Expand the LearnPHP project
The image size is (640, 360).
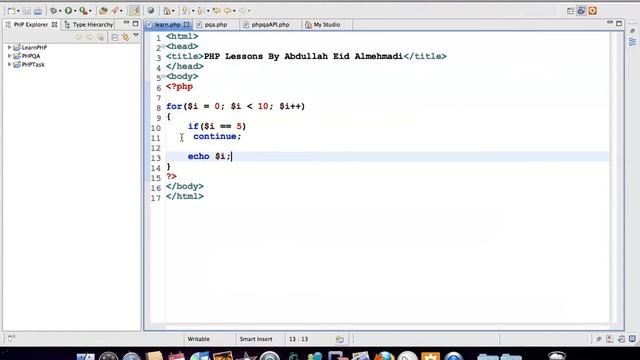tap(9, 47)
